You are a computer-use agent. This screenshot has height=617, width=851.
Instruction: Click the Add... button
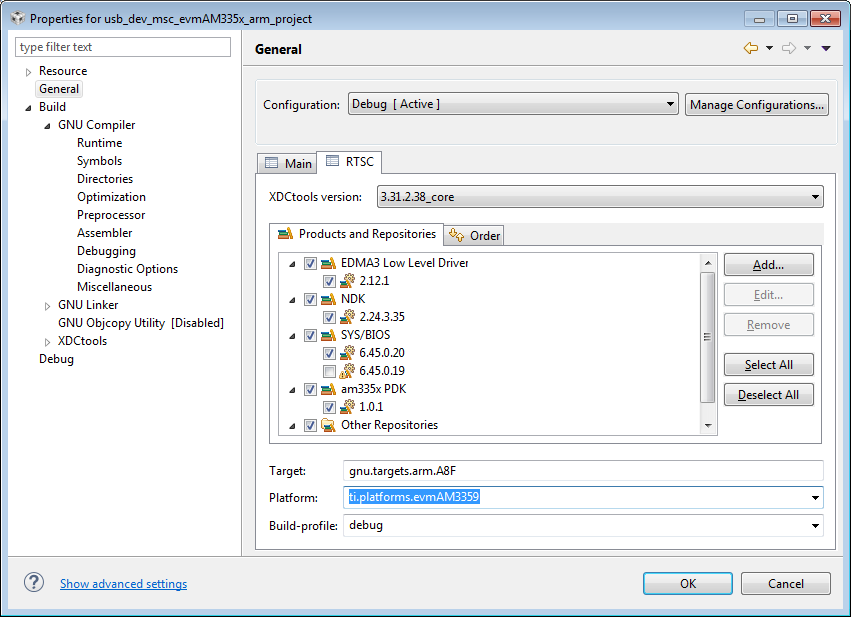click(x=769, y=265)
